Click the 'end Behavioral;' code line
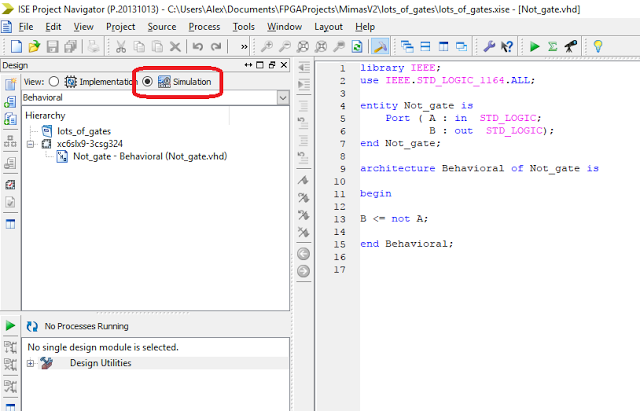This screenshot has height=411, width=640. point(407,244)
